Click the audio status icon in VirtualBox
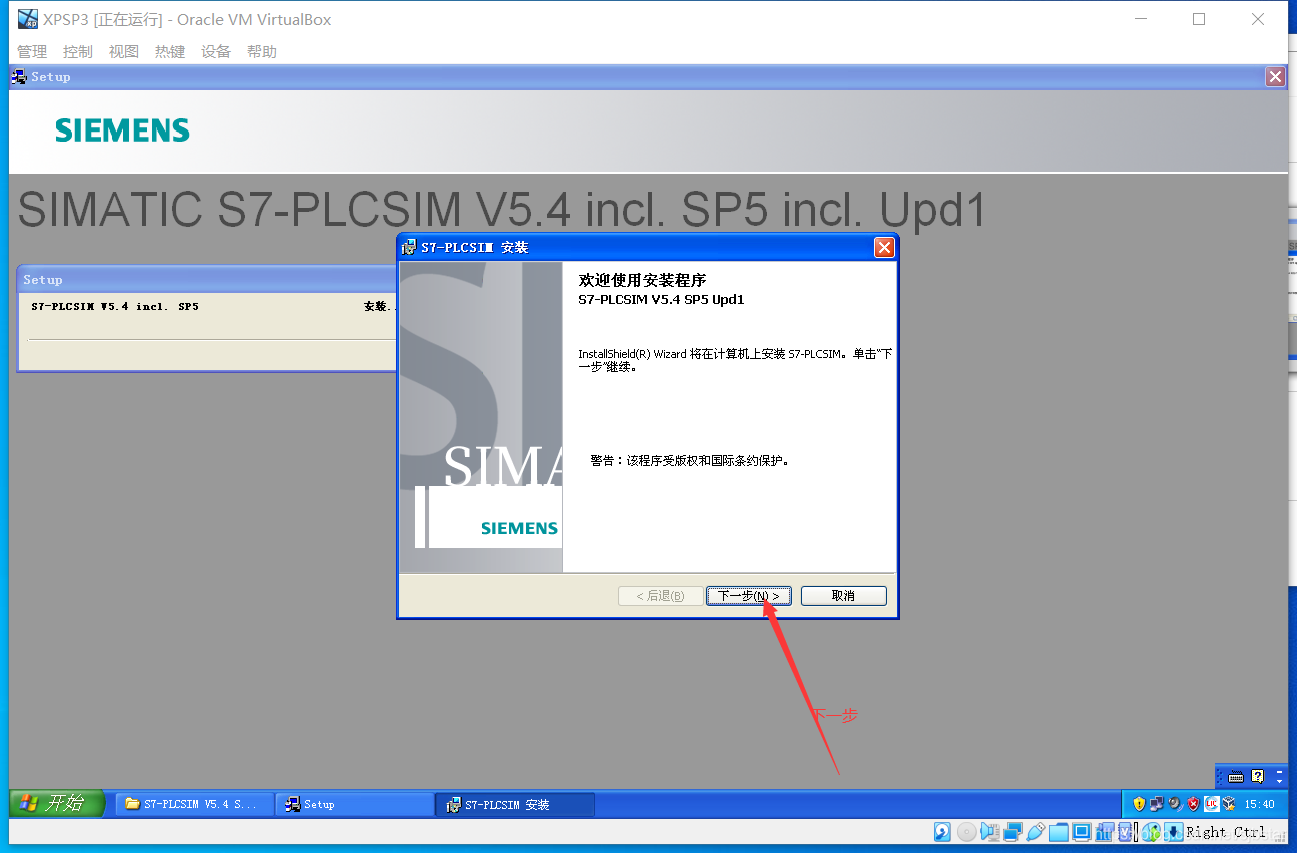Image resolution: width=1297 pixels, height=853 pixels. [990, 831]
